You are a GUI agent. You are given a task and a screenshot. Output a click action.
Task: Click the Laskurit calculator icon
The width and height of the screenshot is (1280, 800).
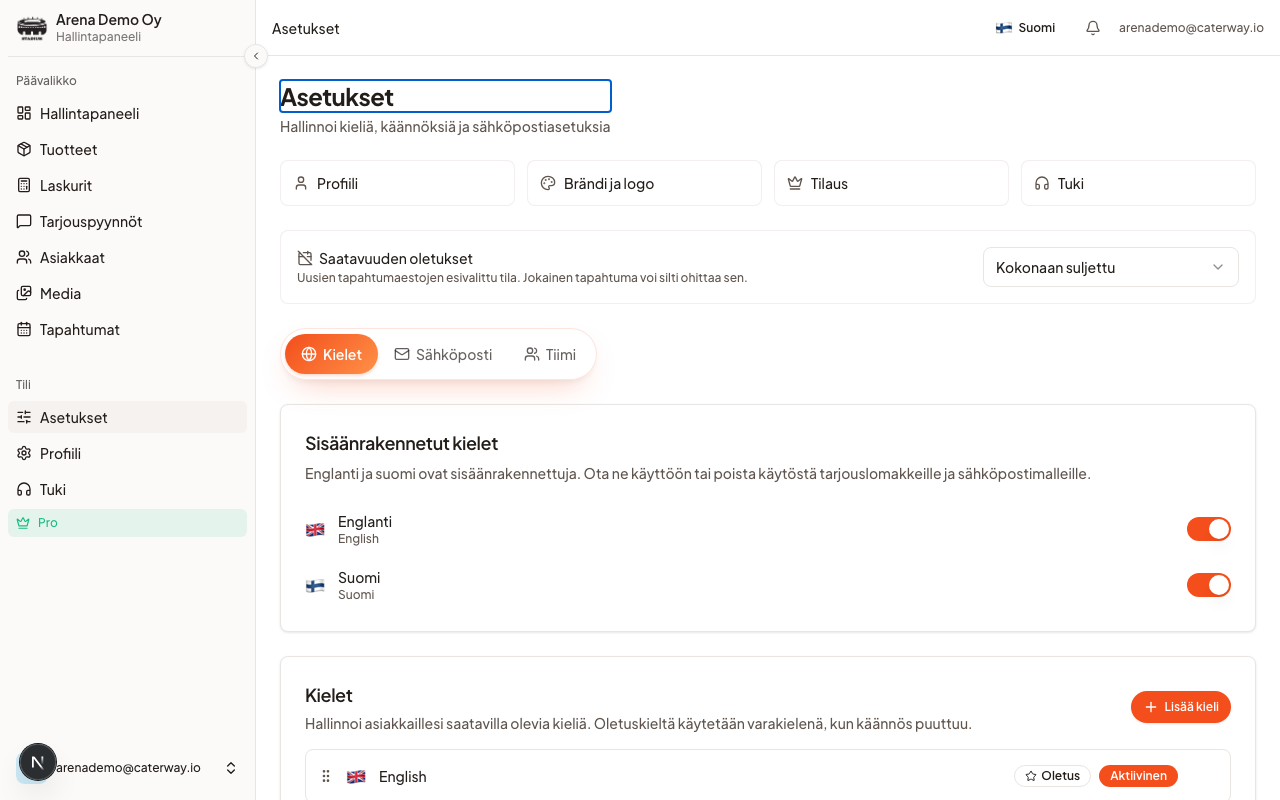click(x=24, y=186)
